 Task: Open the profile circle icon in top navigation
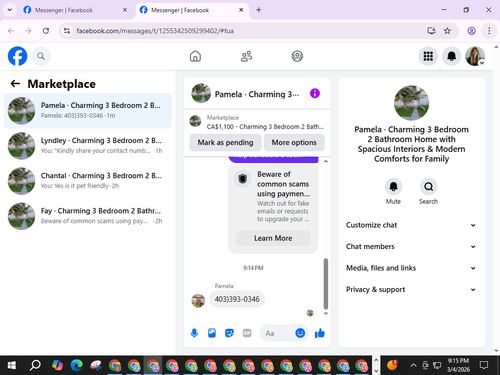[297, 56]
